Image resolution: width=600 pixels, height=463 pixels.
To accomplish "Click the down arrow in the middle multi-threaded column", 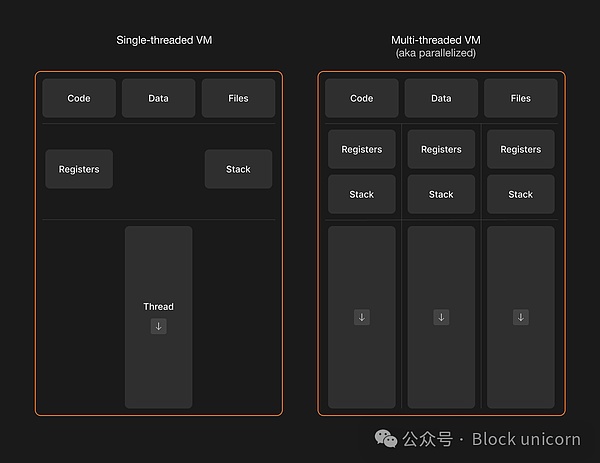I will tap(441, 317).
